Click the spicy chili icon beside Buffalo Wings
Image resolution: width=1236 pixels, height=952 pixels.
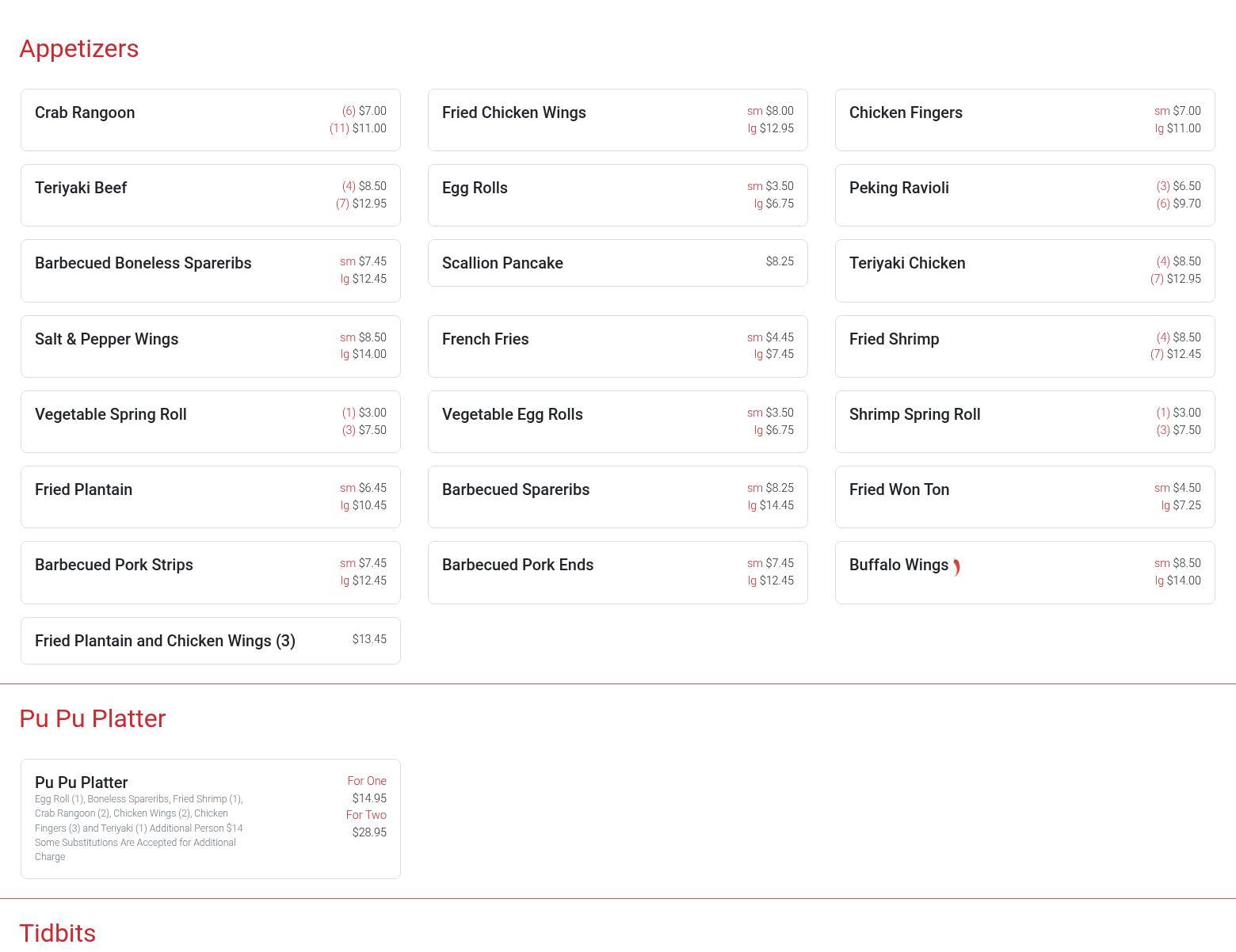(956, 567)
